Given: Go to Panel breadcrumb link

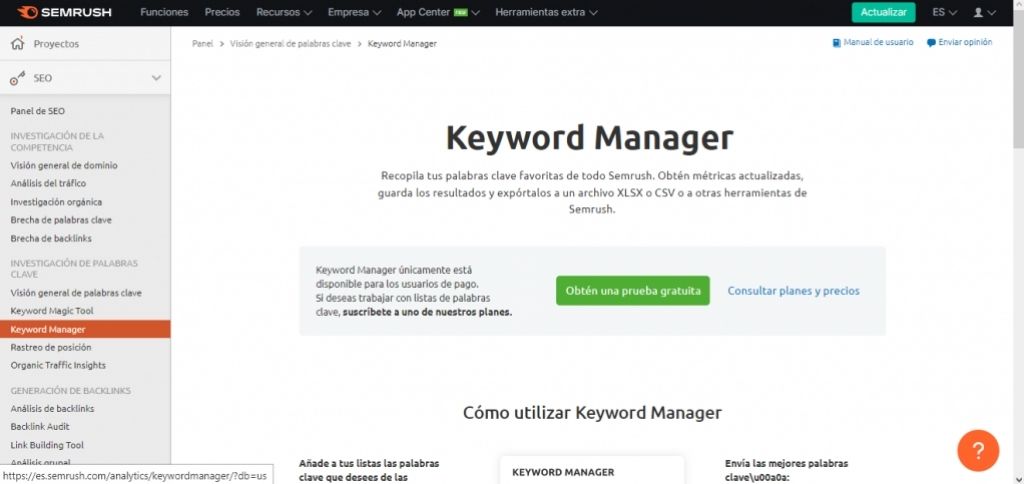Looking at the screenshot, I should click(x=202, y=44).
